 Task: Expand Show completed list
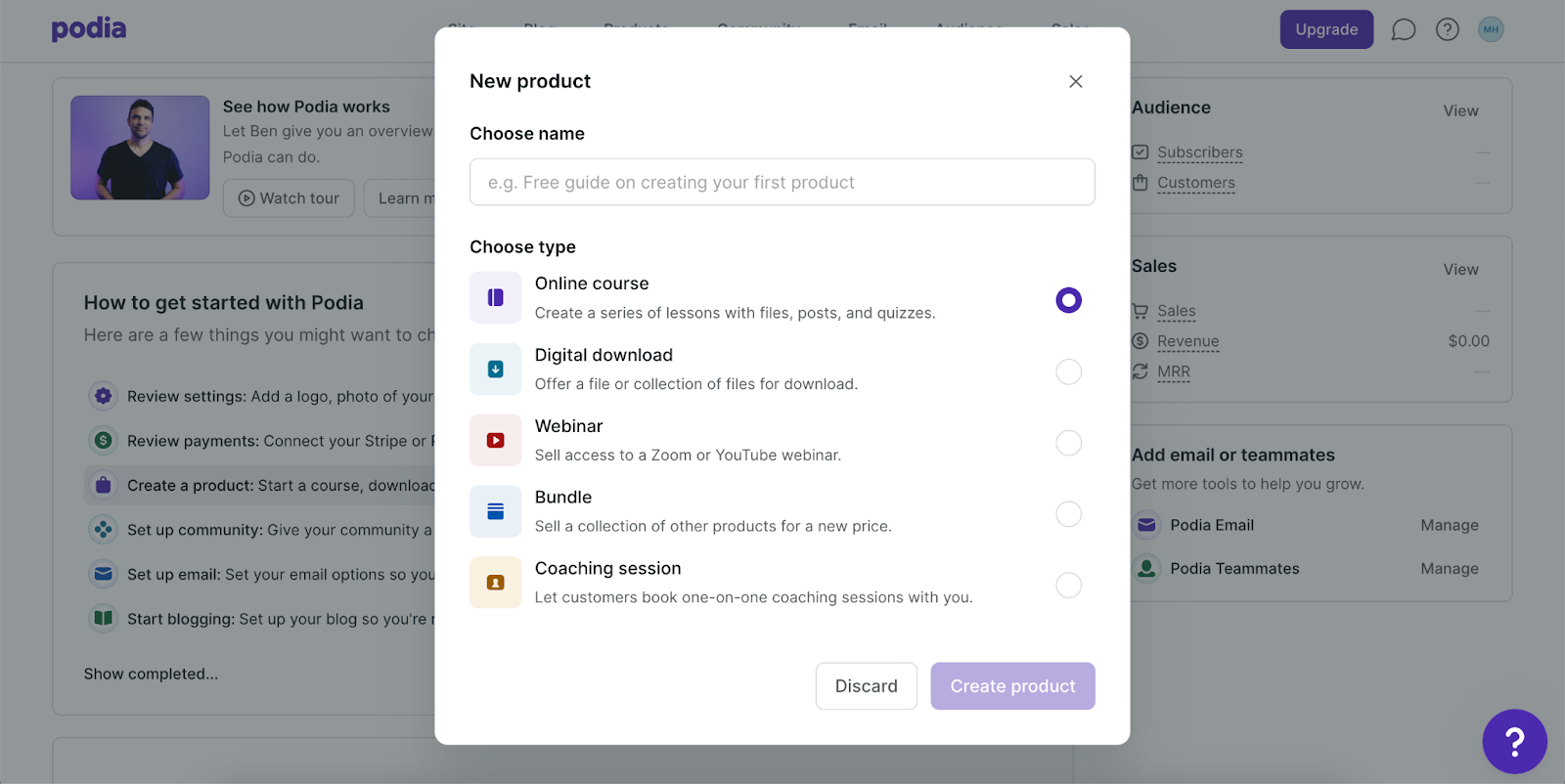(151, 674)
